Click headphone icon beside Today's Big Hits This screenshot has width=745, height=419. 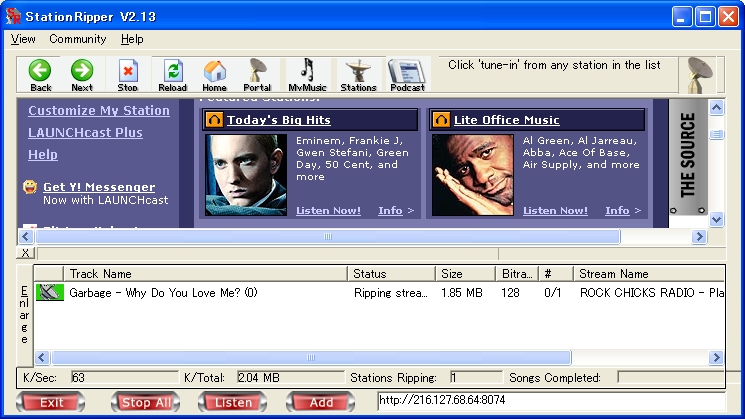[214, 120]
